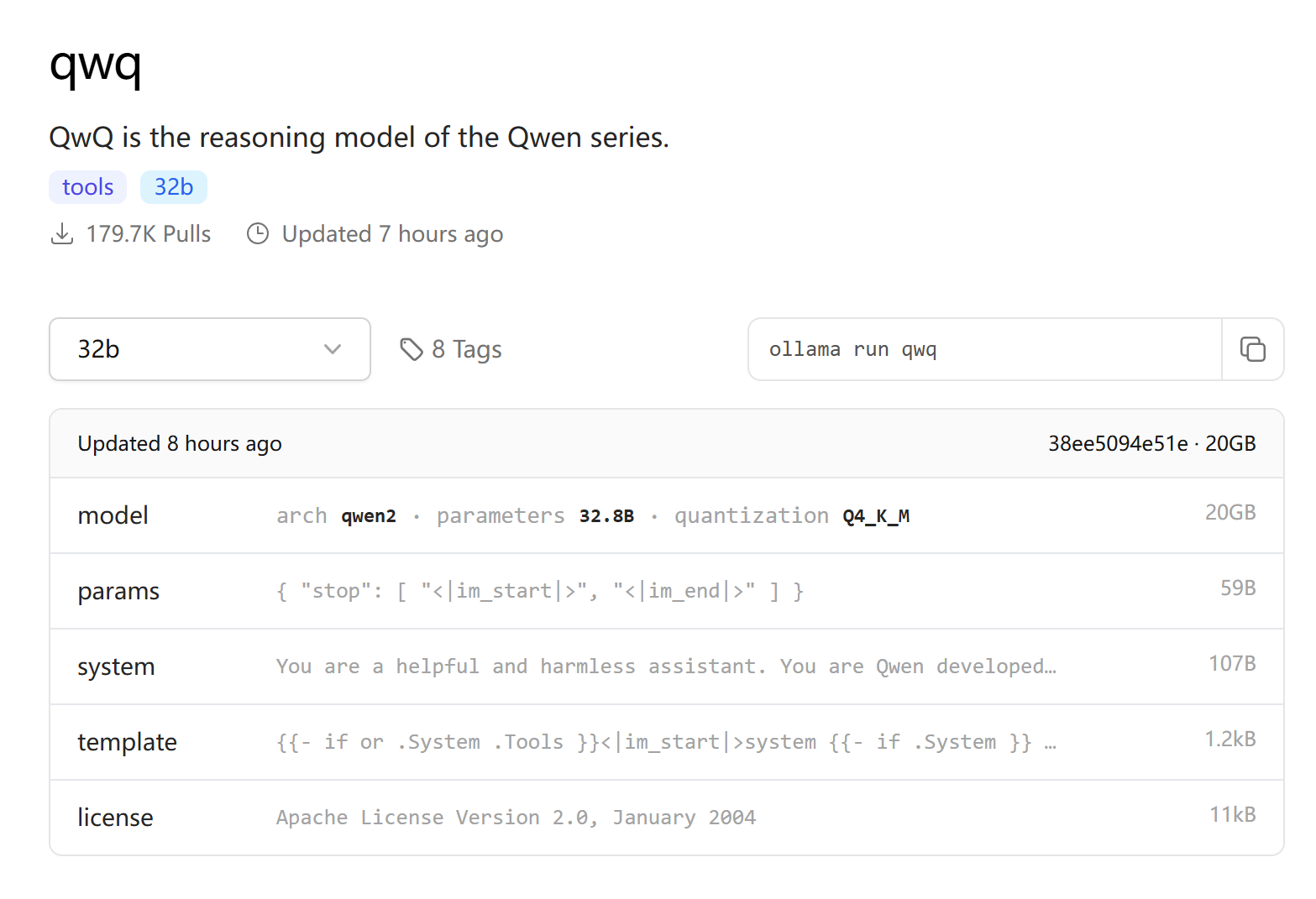This screenshot has height=899, width=1316.
Task: Click the clock icon before Updated
Action: [x=258, y=234]
